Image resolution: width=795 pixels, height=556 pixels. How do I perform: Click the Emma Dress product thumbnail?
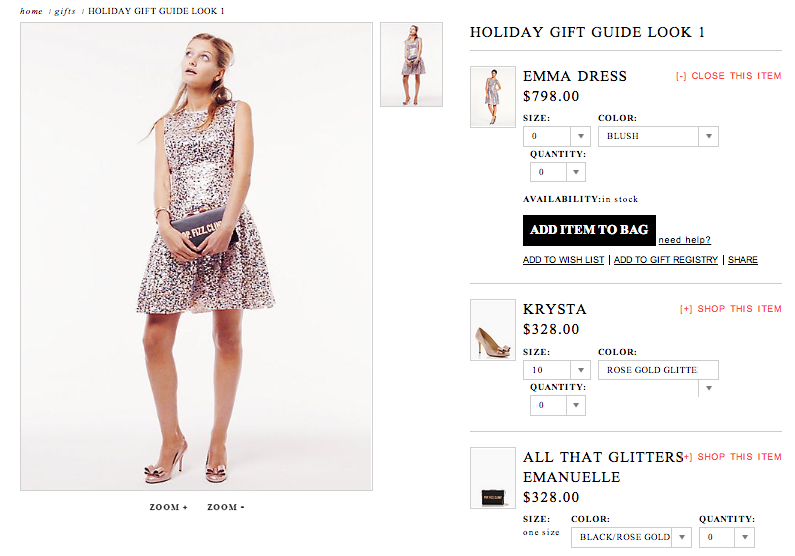click(x=492, y=96)
